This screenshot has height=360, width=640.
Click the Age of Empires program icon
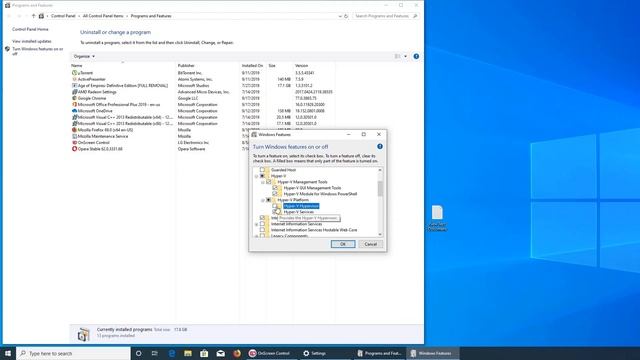tap(74, 86)
